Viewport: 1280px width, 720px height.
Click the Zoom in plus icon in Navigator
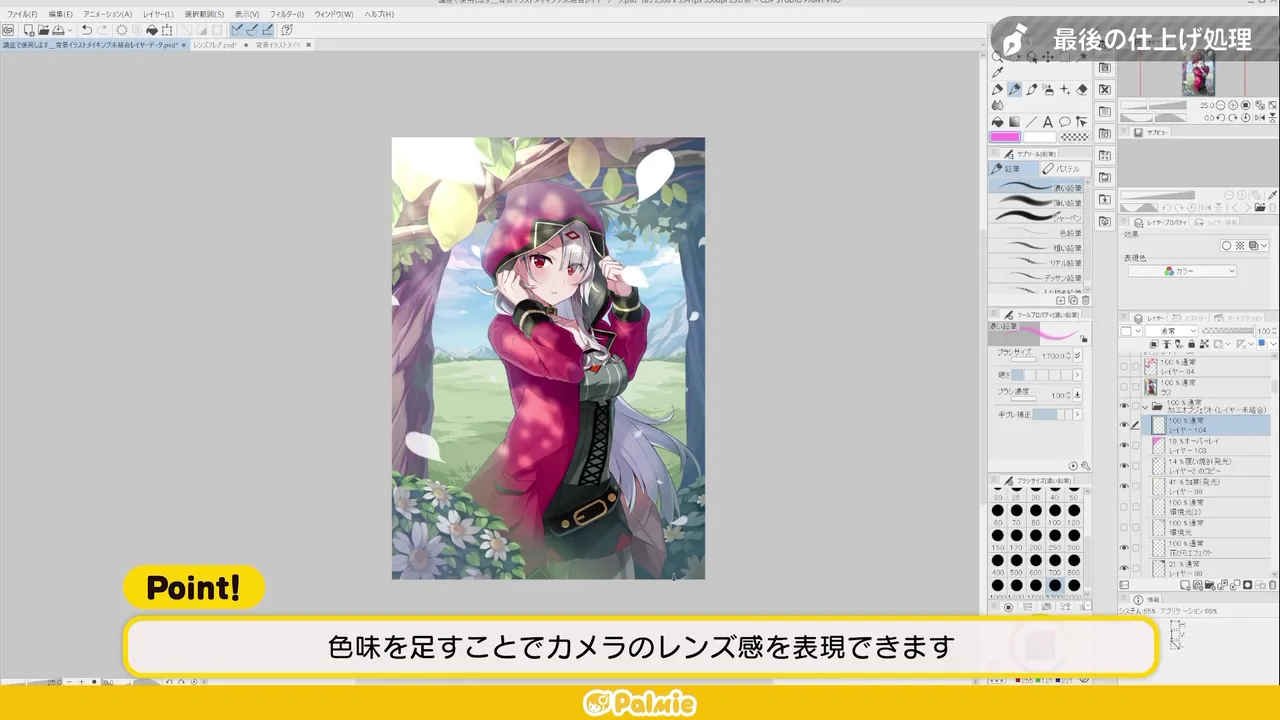tap(1233, 105)
